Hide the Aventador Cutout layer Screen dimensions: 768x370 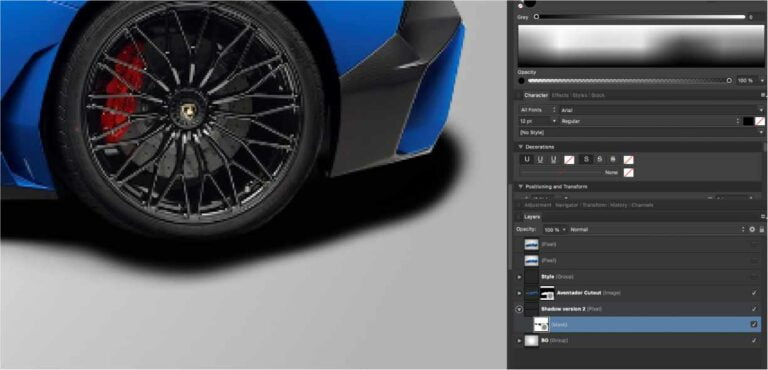click(x=754, y=293)
